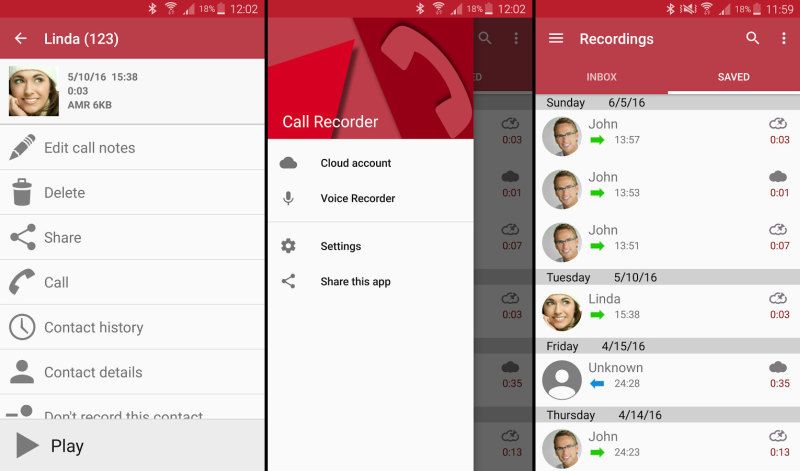Tap filled cloud icon on Unknown row
This screenshot has height=471, width=800.
click(x=778, y=367)
